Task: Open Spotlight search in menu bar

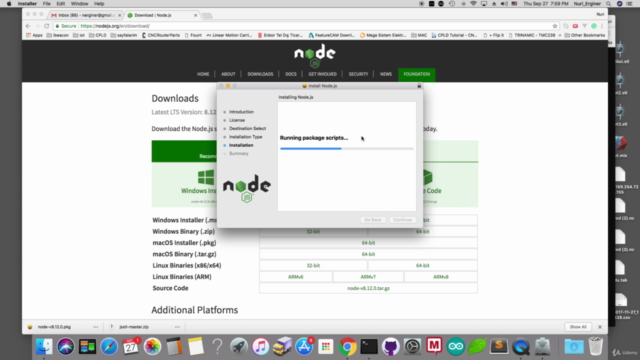Action: pyautogui.click(x=609, y=4)
